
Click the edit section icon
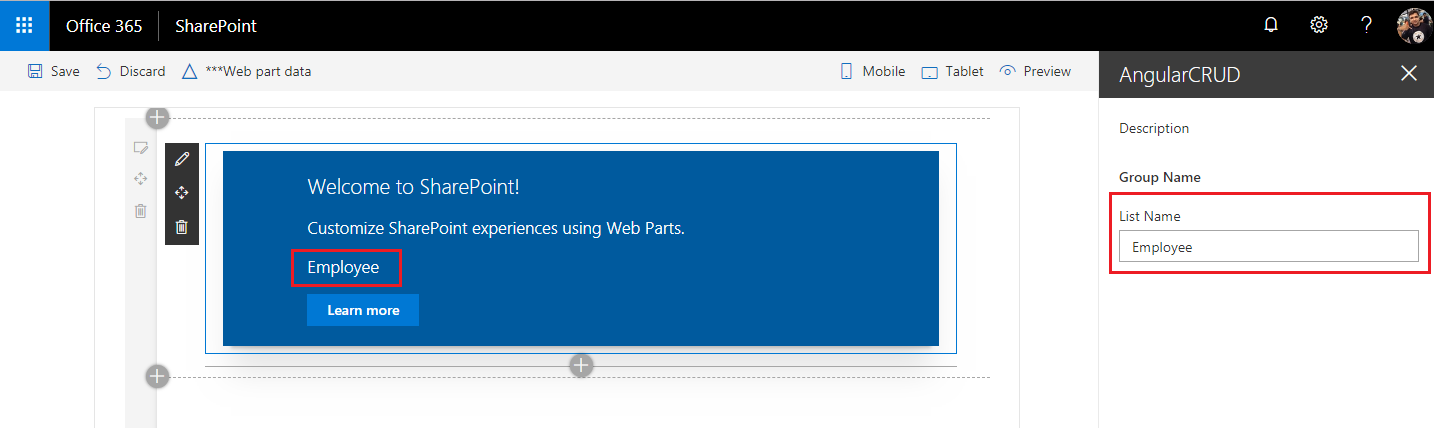pos(140,148)
